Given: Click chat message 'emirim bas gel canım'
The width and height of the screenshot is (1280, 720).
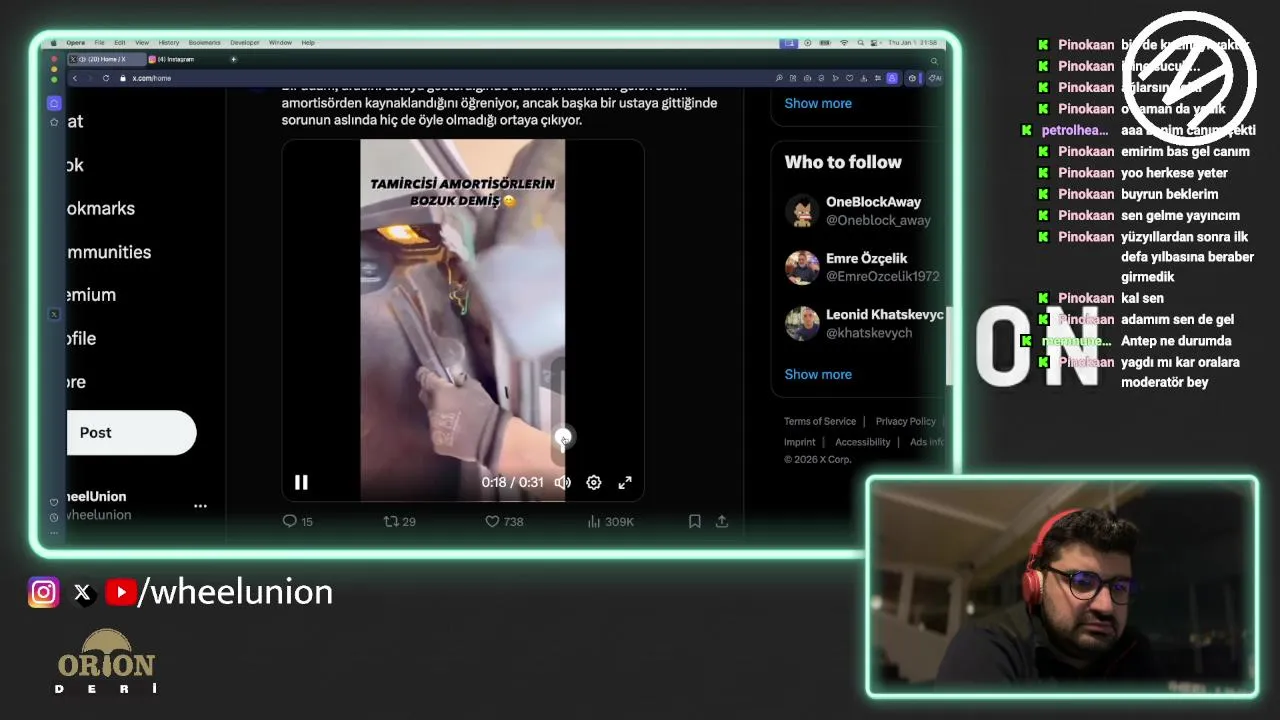Looking at the screenshot, I should pos(1185,151).
